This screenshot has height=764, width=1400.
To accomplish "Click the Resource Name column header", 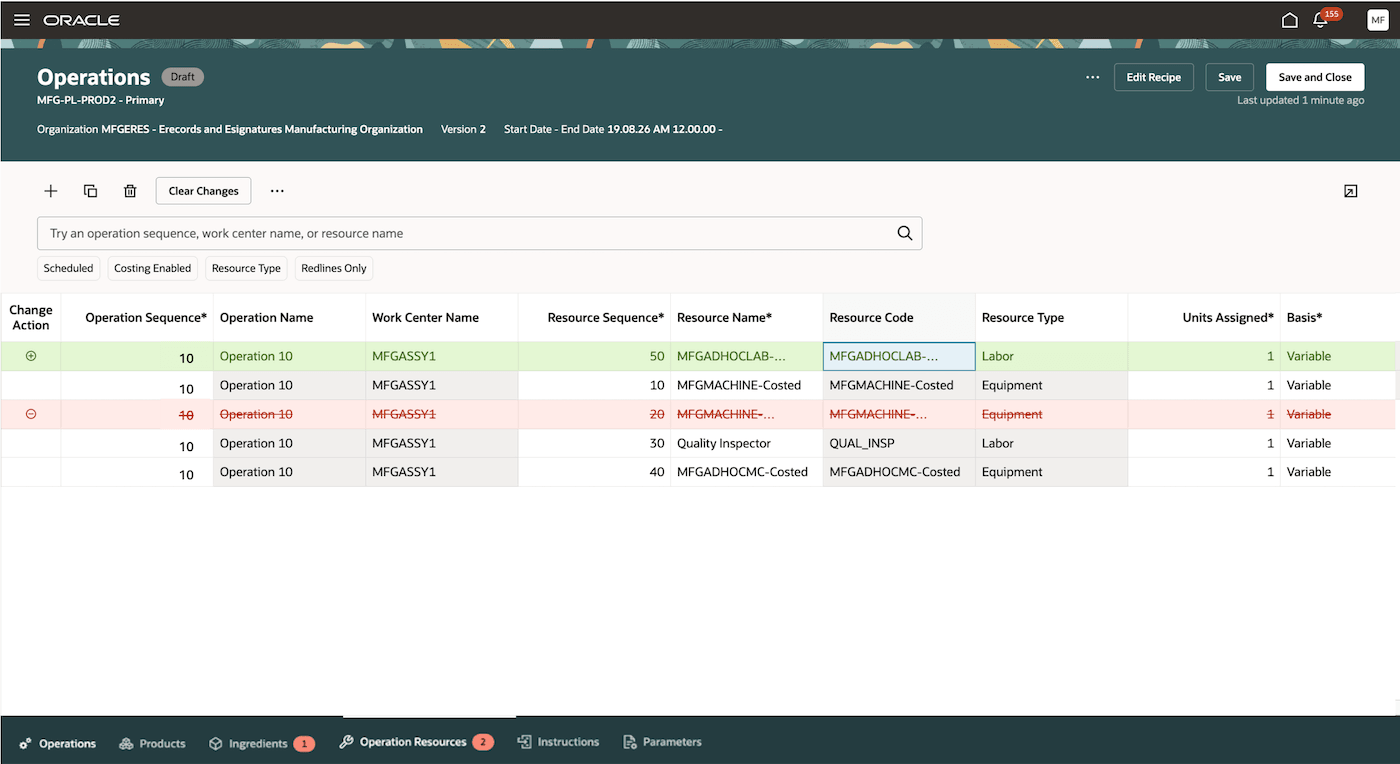I will pos(746,317).
